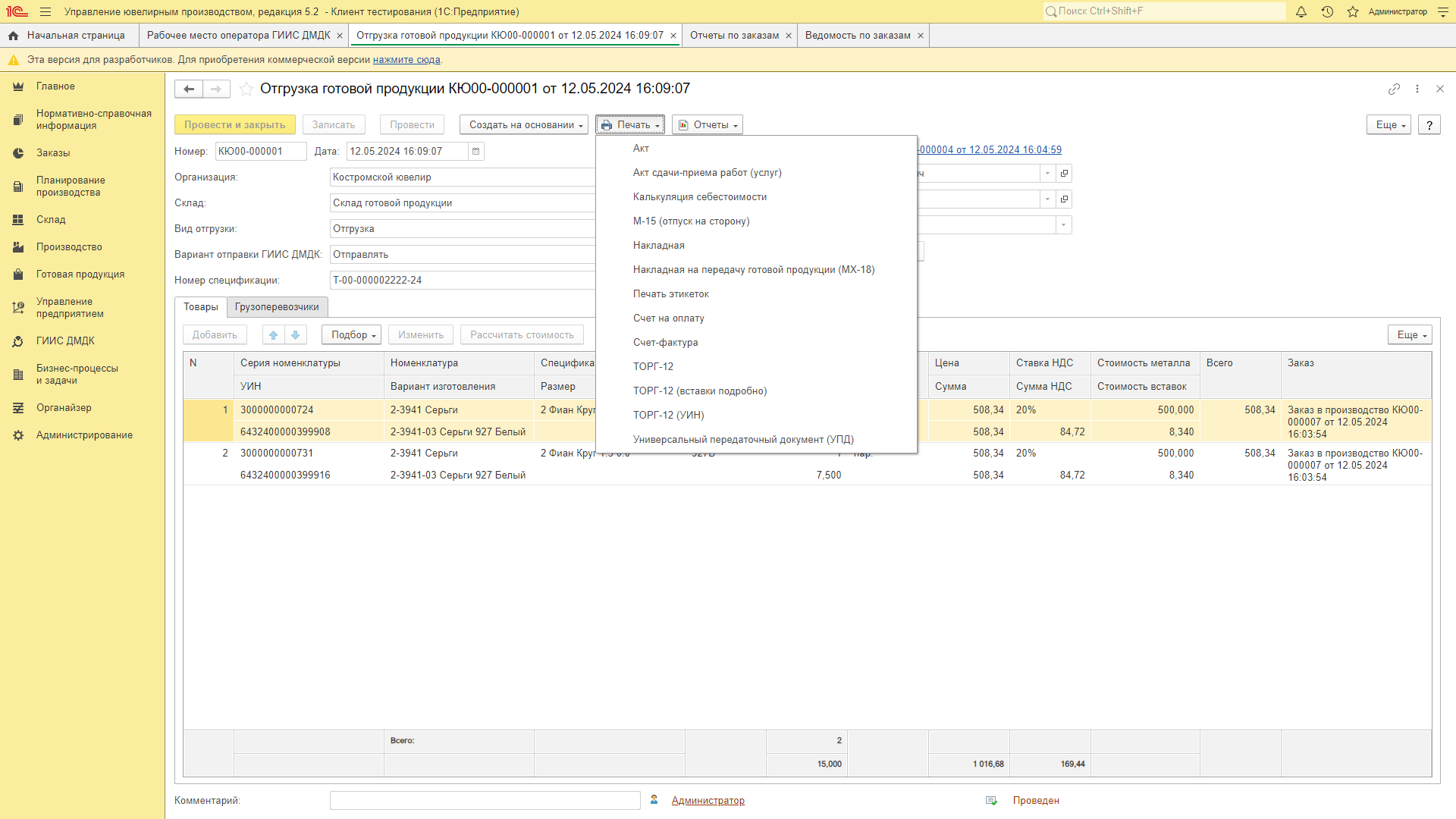The width and height of the screenshot is (1456, 819).
Task: Follow the нажмите сюда link
Action: coord(406,60)
